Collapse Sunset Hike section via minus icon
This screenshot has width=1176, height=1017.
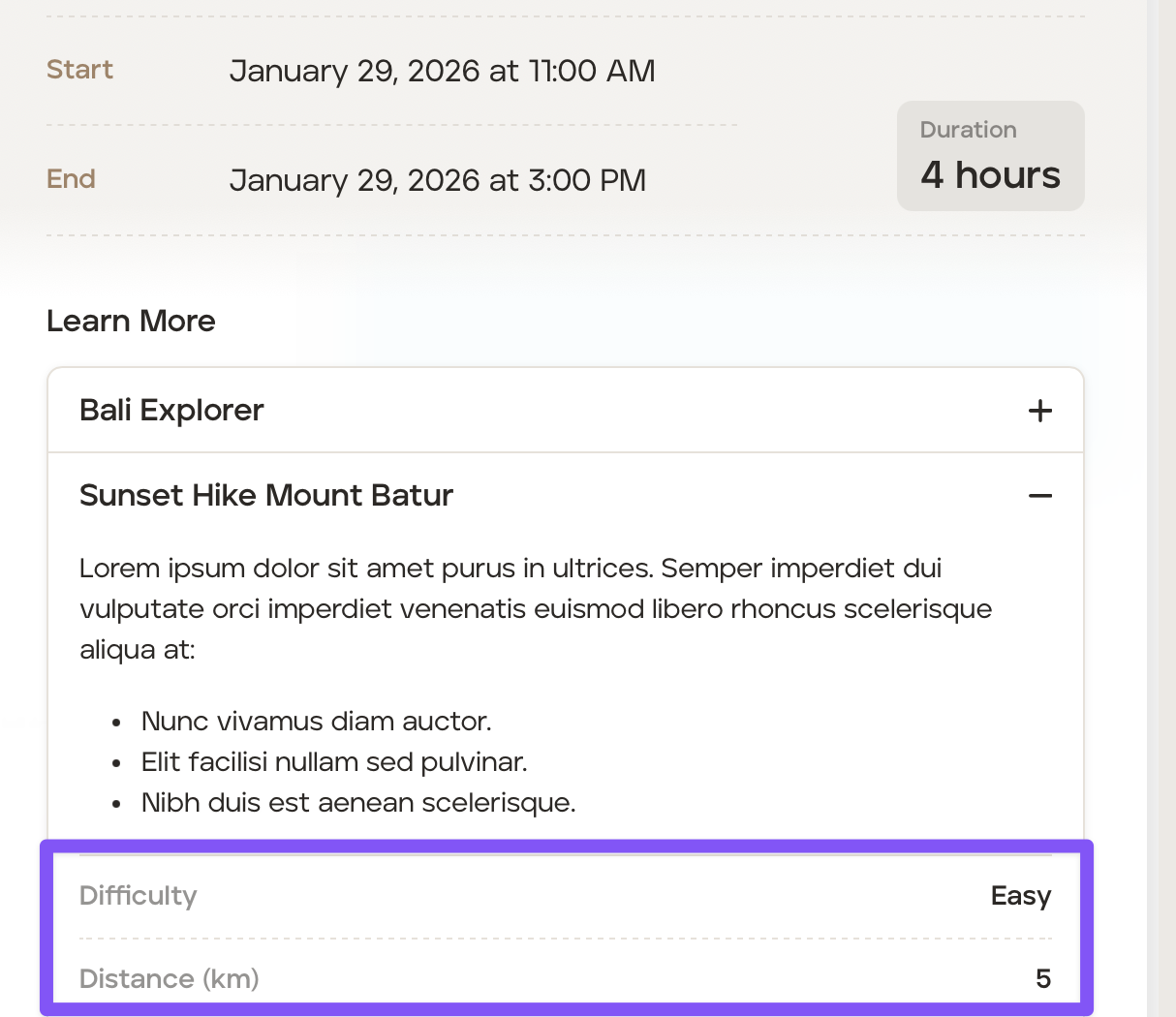point(1039,496)
